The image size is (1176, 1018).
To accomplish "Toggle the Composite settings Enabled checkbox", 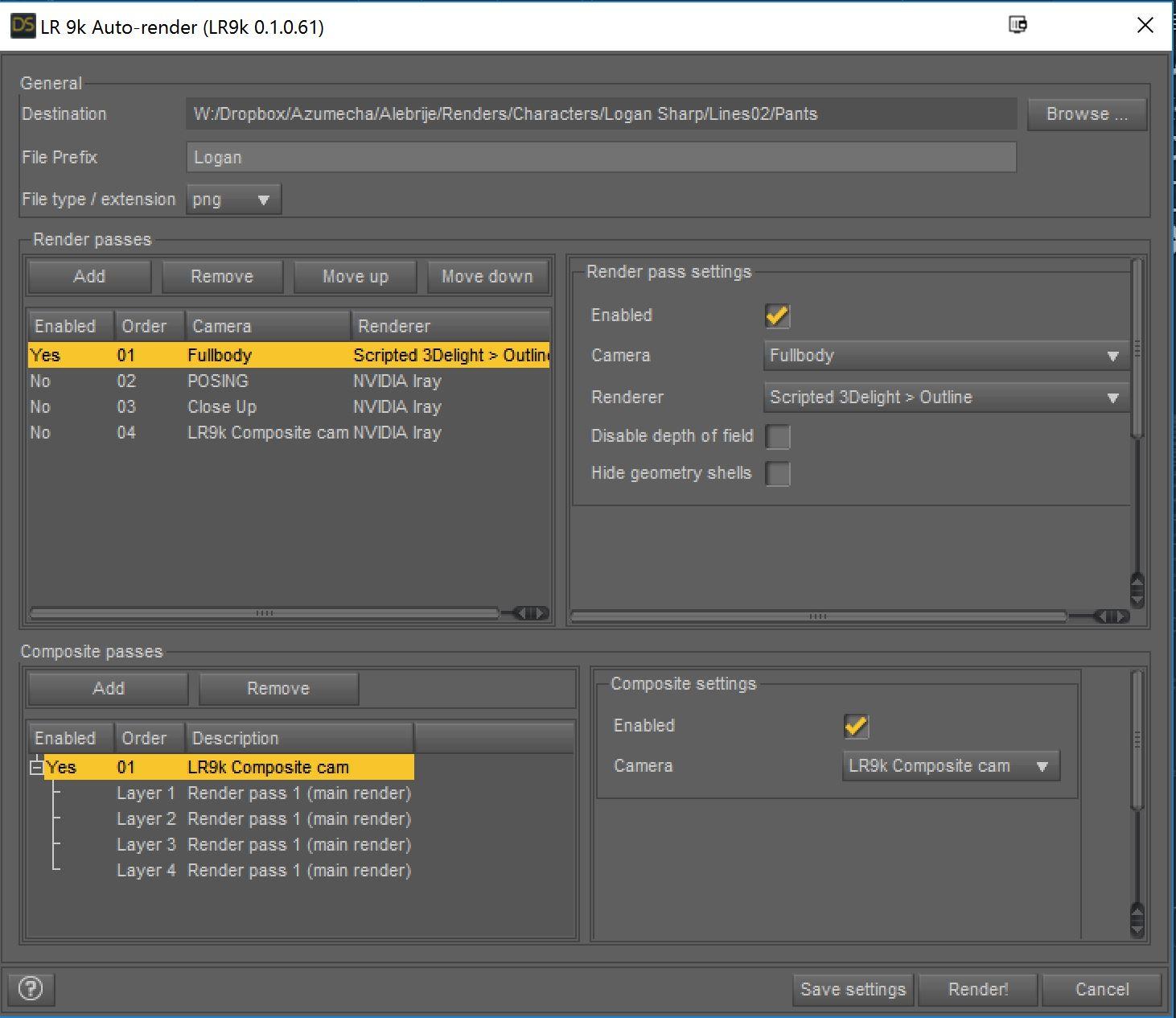I will pyautogui.click(x=856, y=726).
